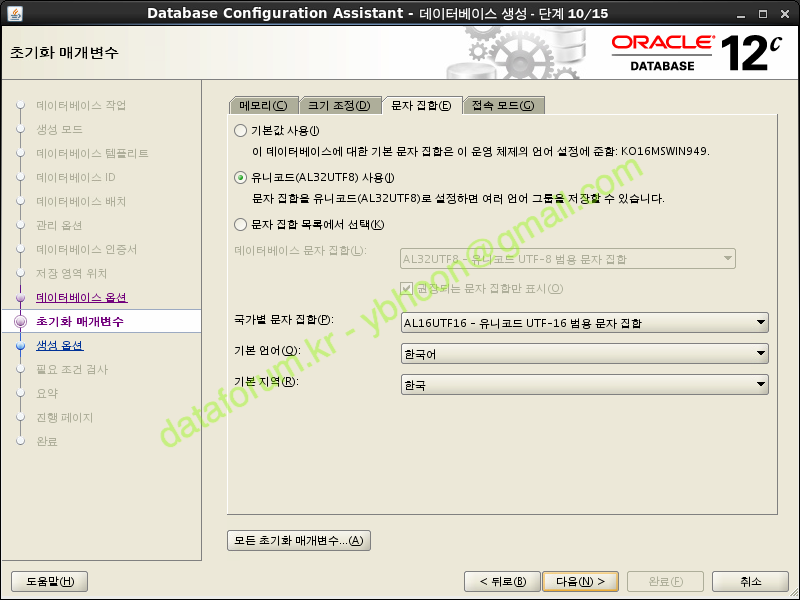
Task: Open the 국가별 문자 집합 dropdown
Action: pos(584,323)
